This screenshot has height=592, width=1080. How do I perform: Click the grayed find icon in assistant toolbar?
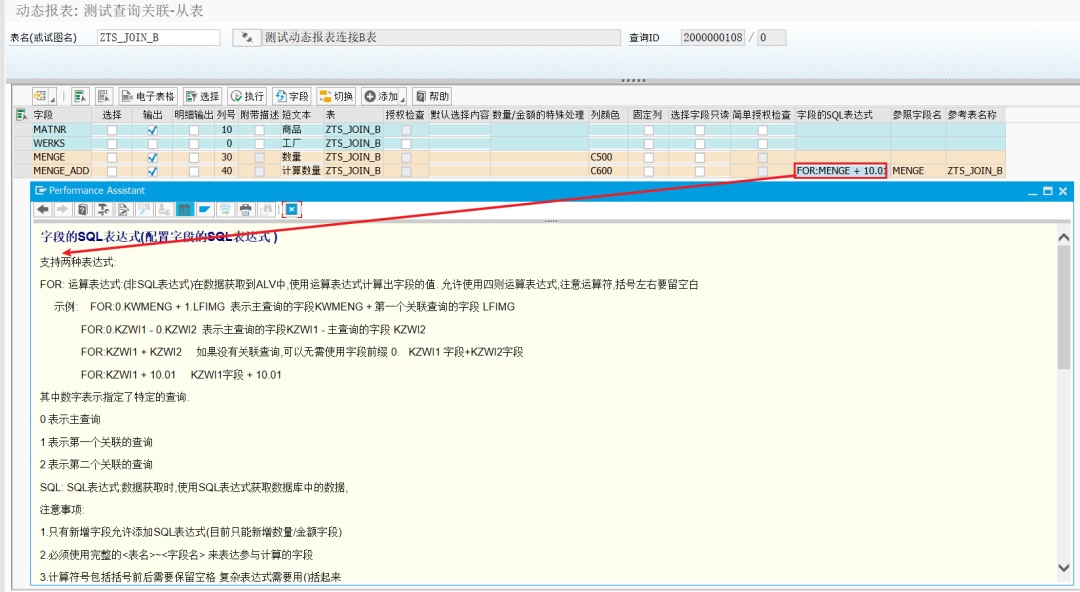[x=266, y=210]
